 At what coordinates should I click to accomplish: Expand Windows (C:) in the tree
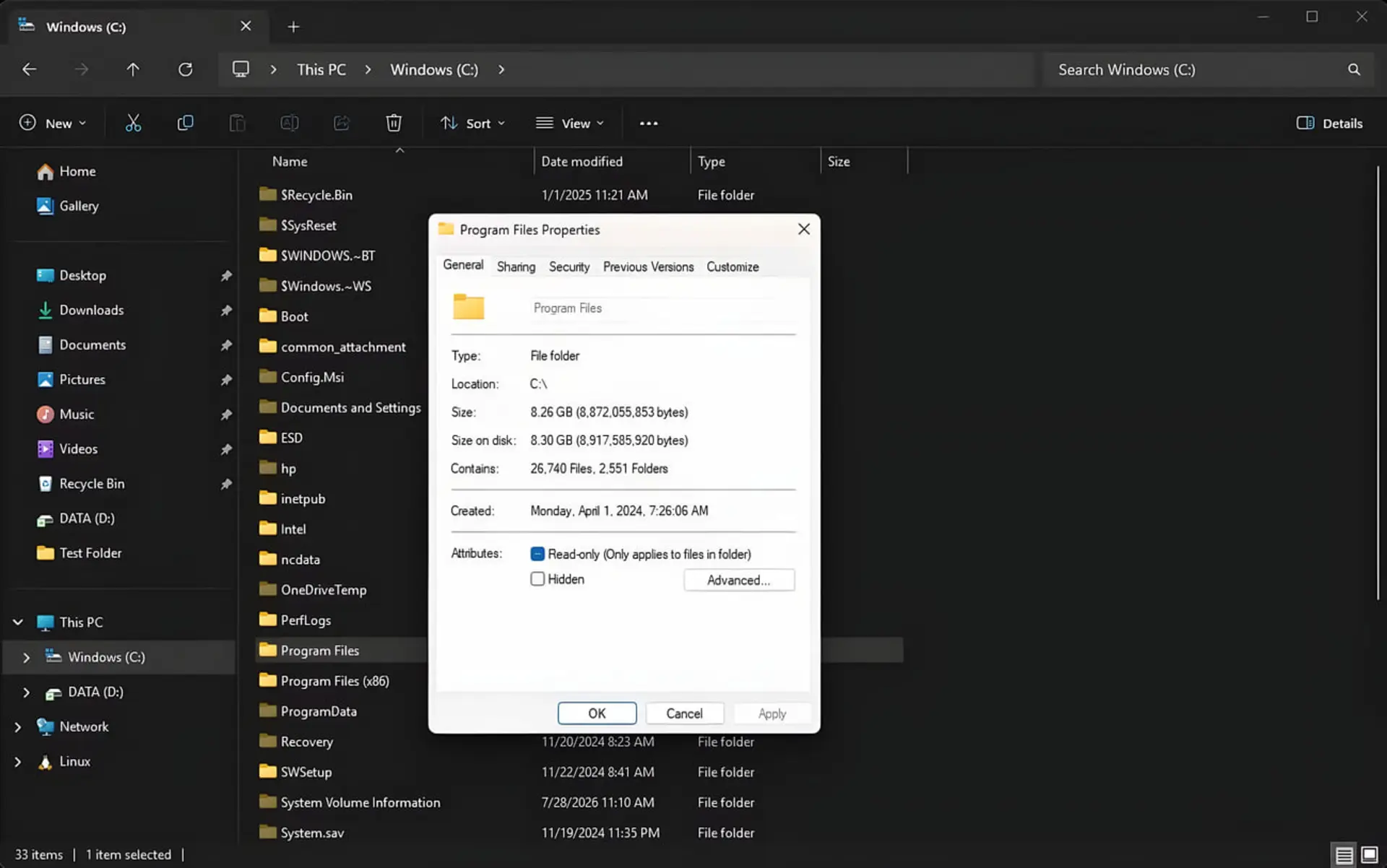click(x=27, y=657)
